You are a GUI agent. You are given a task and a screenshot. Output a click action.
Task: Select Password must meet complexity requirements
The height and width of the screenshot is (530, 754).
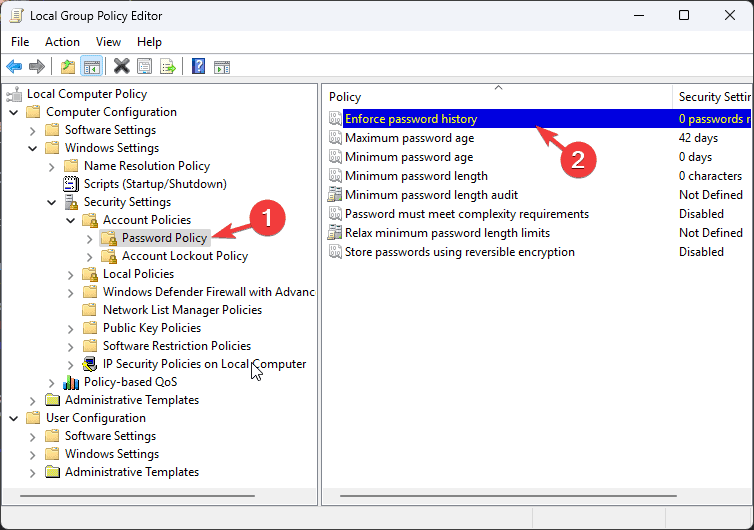coord(466,214)
